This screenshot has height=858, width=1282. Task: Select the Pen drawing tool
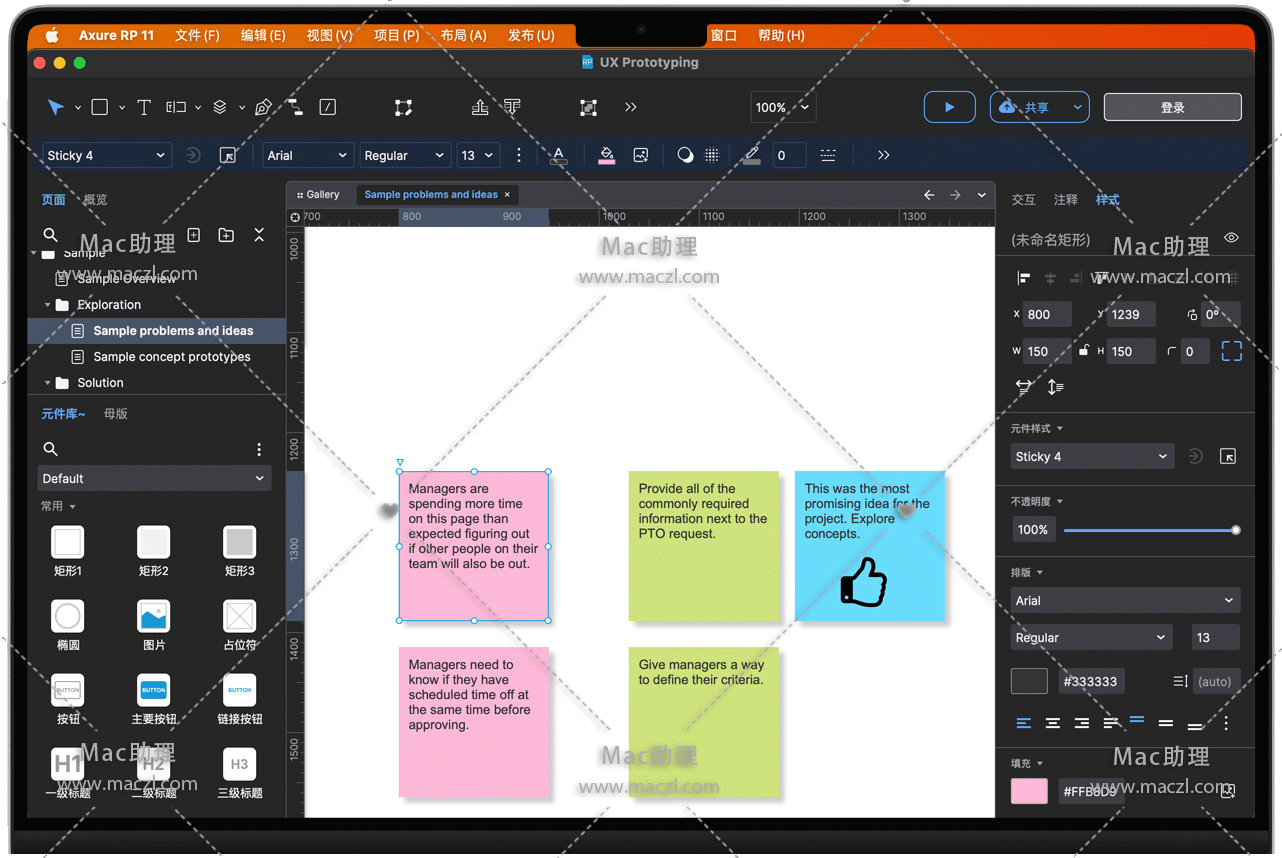263,108
